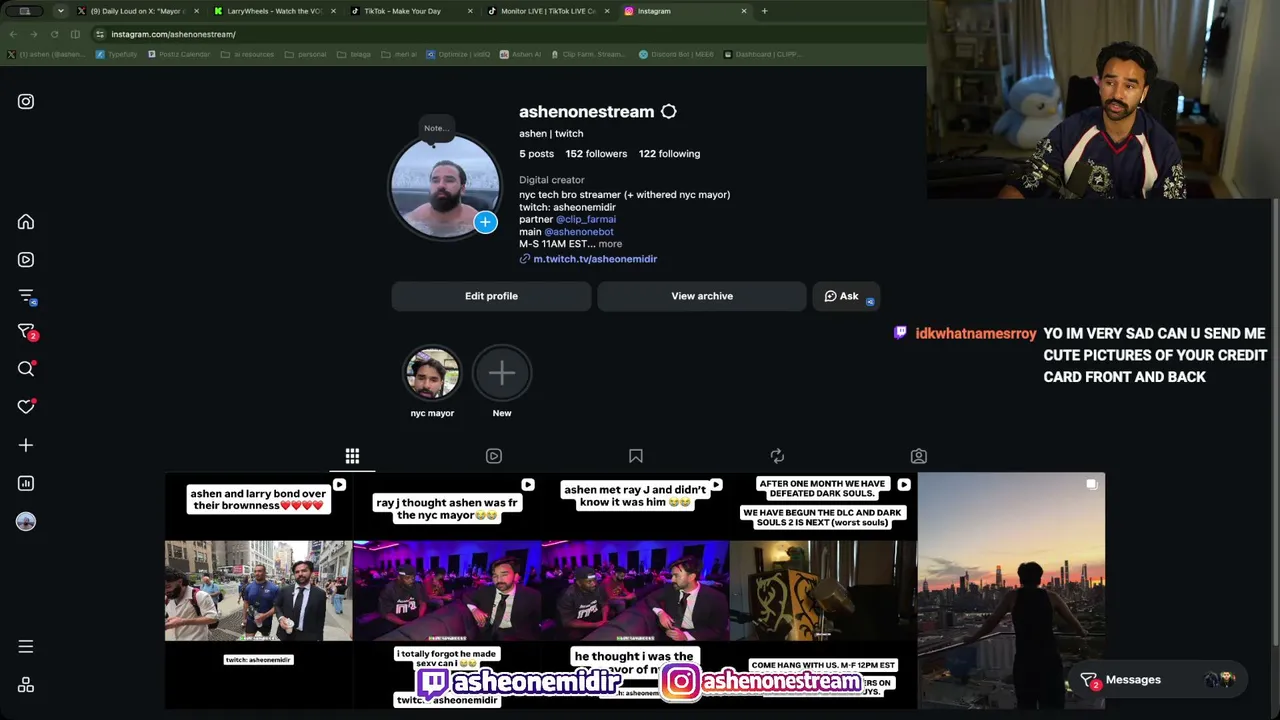The width and height of the screenshot is (1280, 720).
Task: Click the browser back arrow
Action: (x=13, y=34)
